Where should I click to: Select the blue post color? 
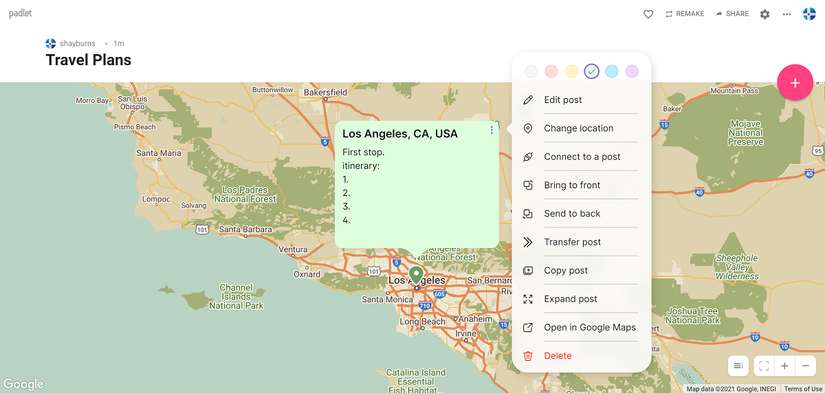point(611,71)
